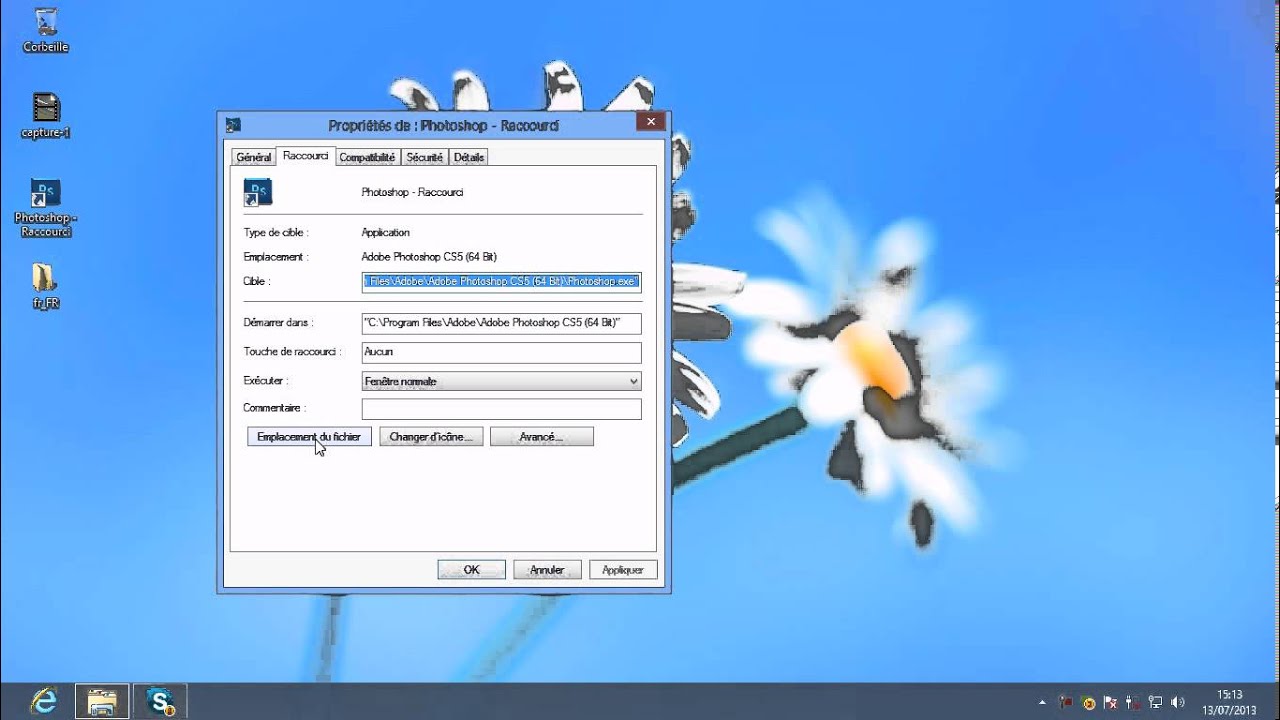The width and height of the screenshot is (1280, 720).
Task: Click the Touche de raccourci field
Action: 501,352
